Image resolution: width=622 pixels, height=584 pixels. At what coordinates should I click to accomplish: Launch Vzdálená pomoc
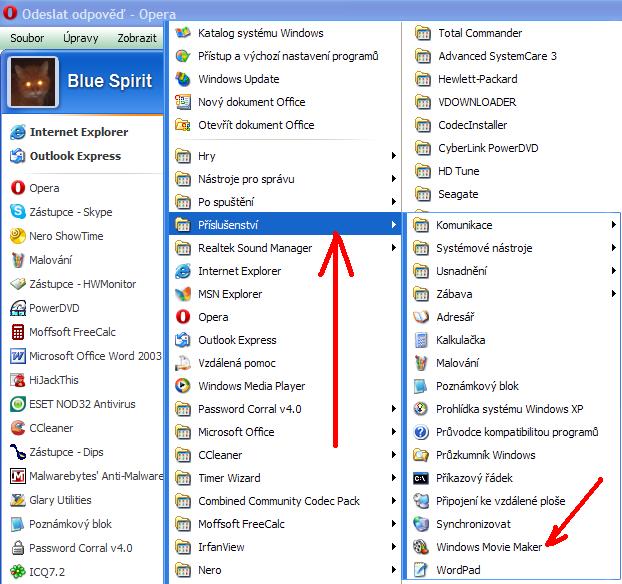285,363
